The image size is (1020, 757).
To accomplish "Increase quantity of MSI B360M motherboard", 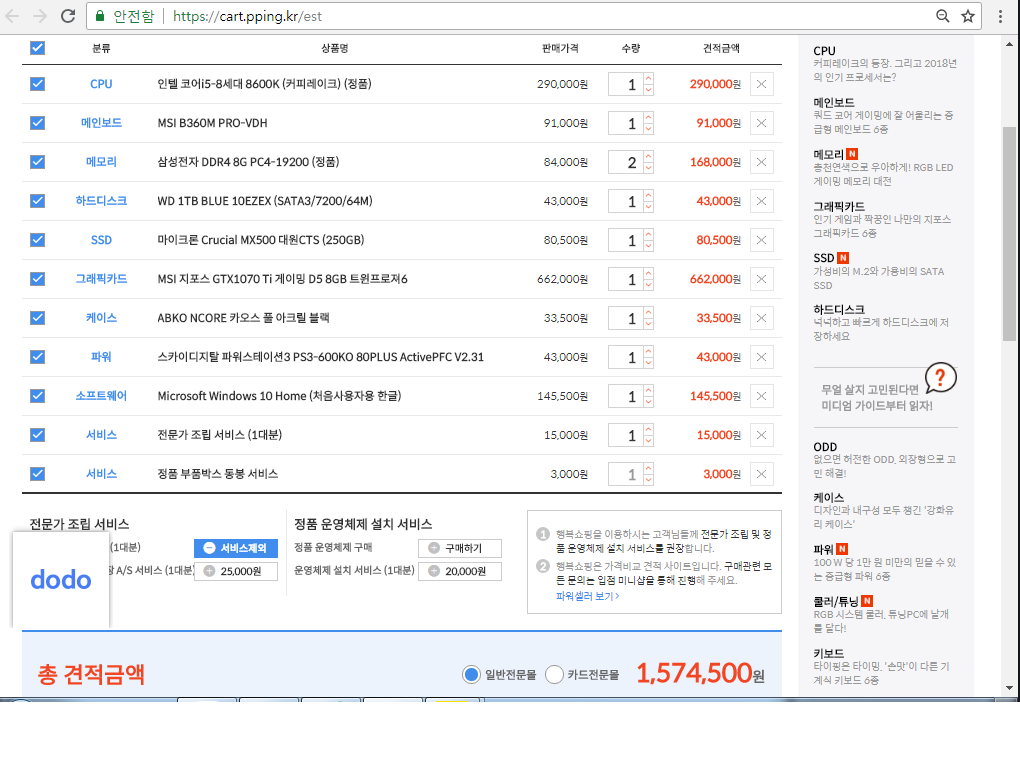I will point(649,118).
